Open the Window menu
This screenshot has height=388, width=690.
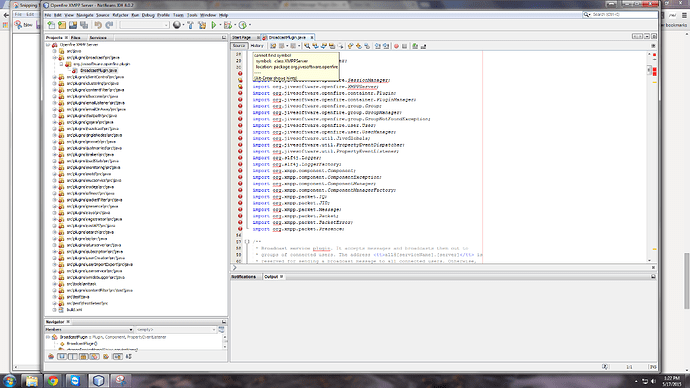208,15
